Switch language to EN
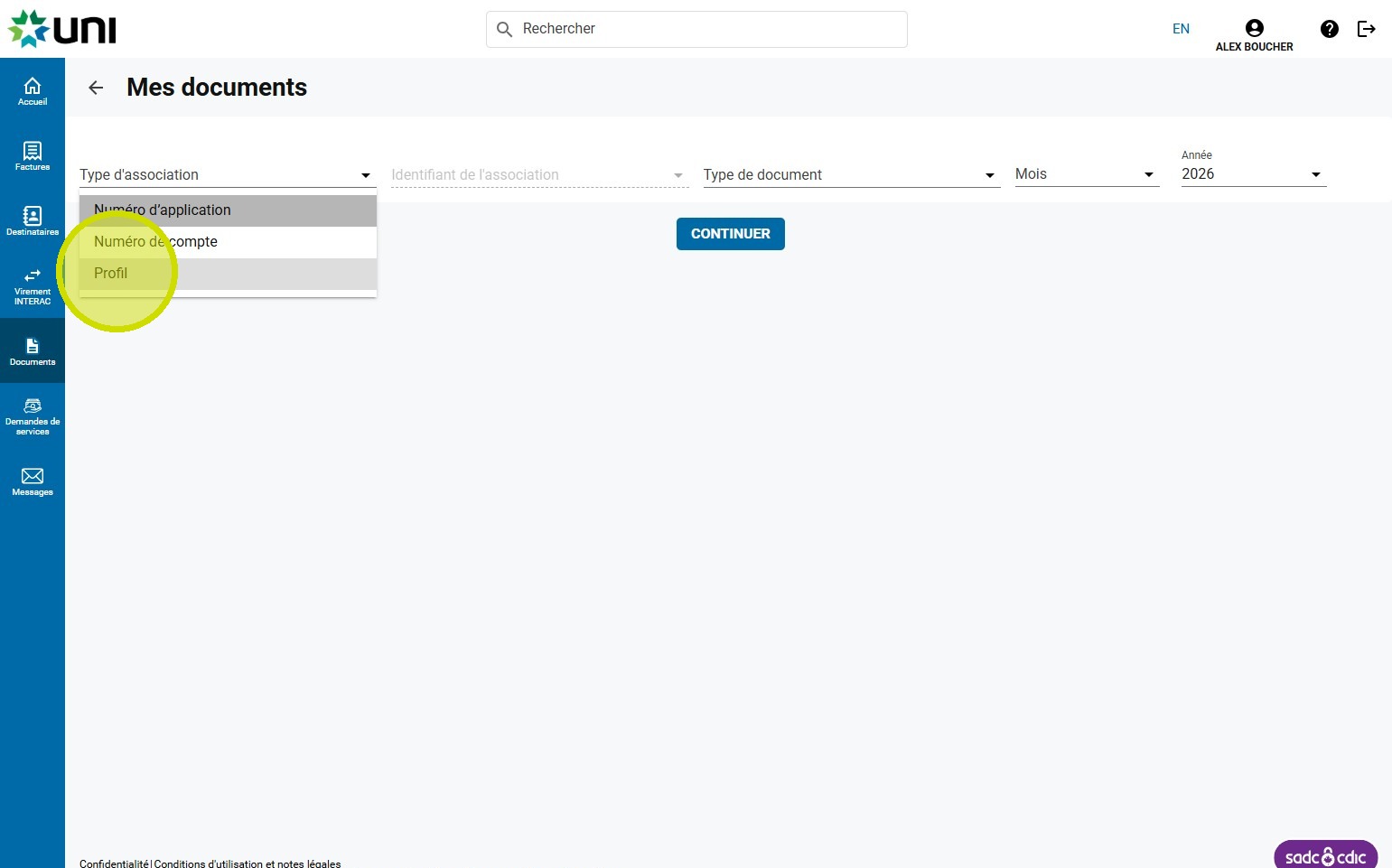The width and height of the screenshot is (1392, 868). [x=1181, y=29]
